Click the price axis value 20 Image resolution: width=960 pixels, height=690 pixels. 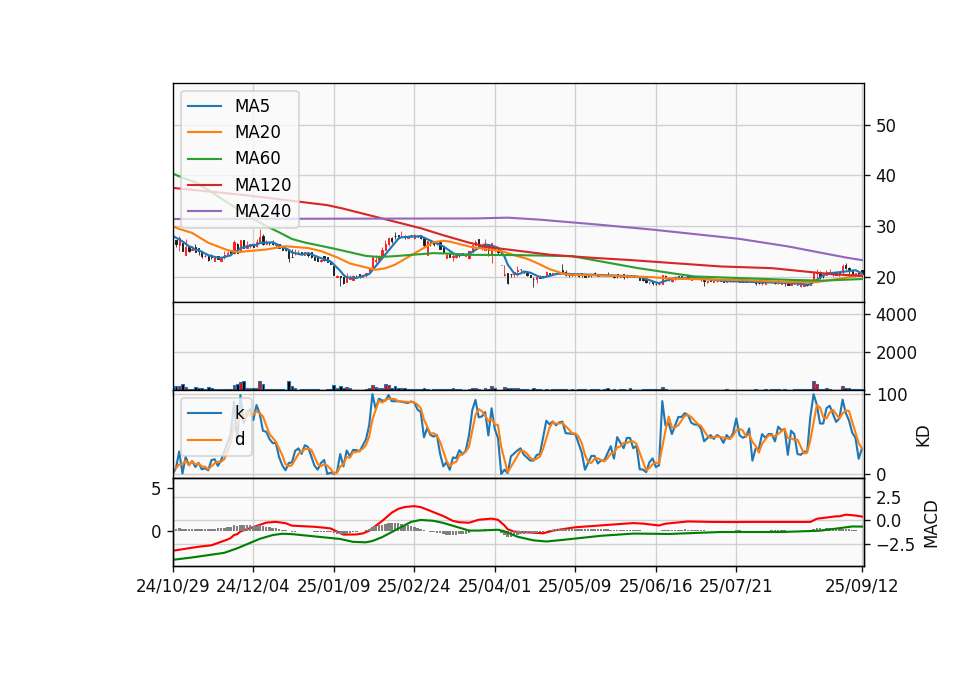[886, 278]
